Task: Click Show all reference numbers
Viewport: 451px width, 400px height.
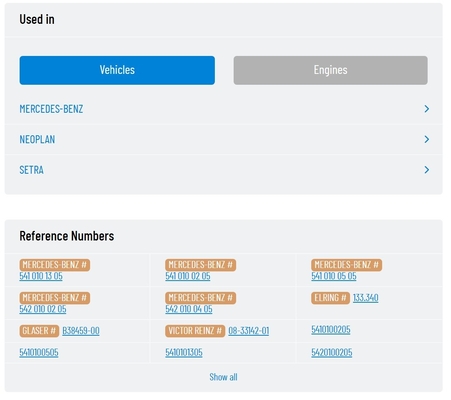Action: pos(223,377)
